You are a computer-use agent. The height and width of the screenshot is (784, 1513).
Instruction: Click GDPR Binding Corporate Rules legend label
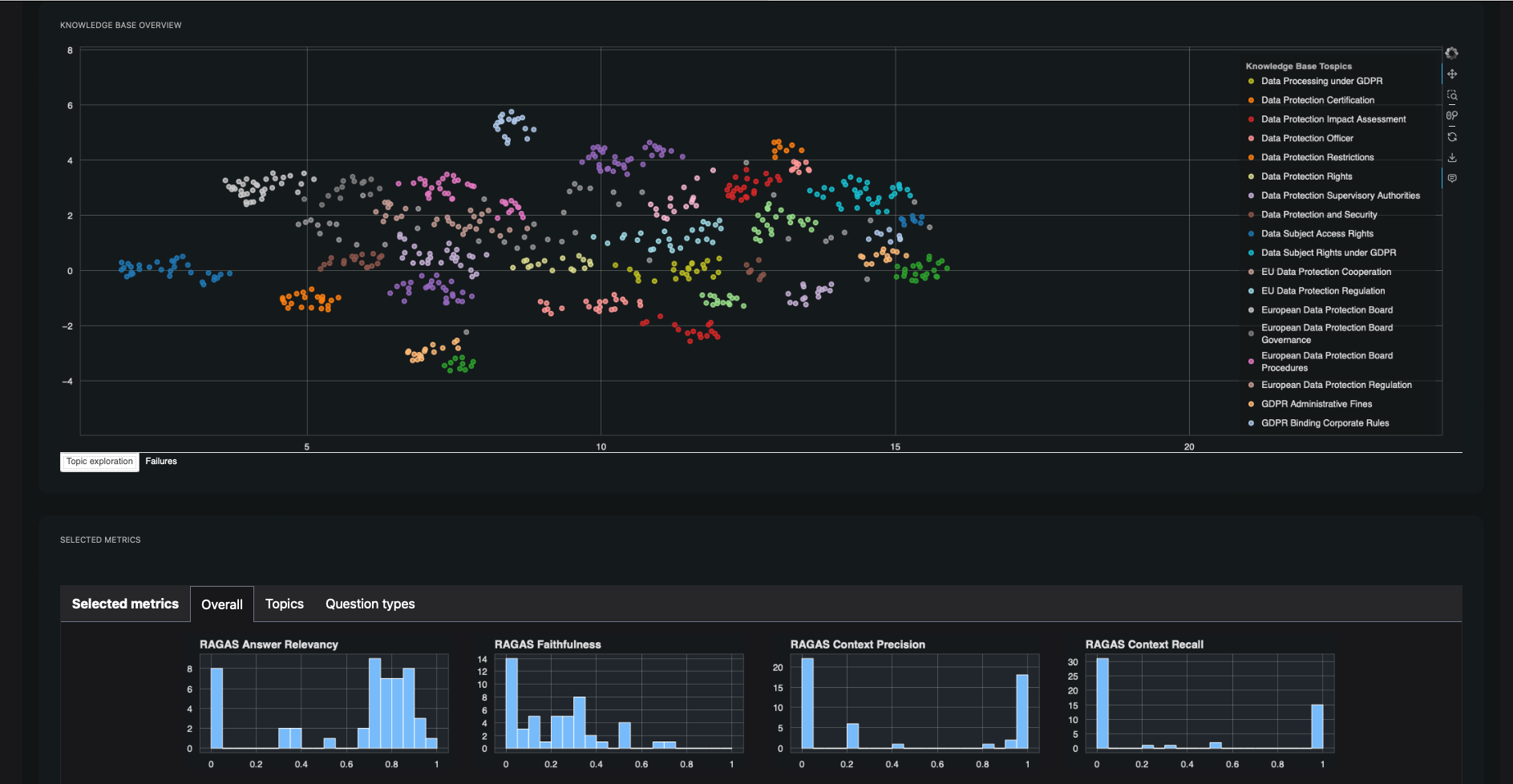click(x=1325, y=423)
